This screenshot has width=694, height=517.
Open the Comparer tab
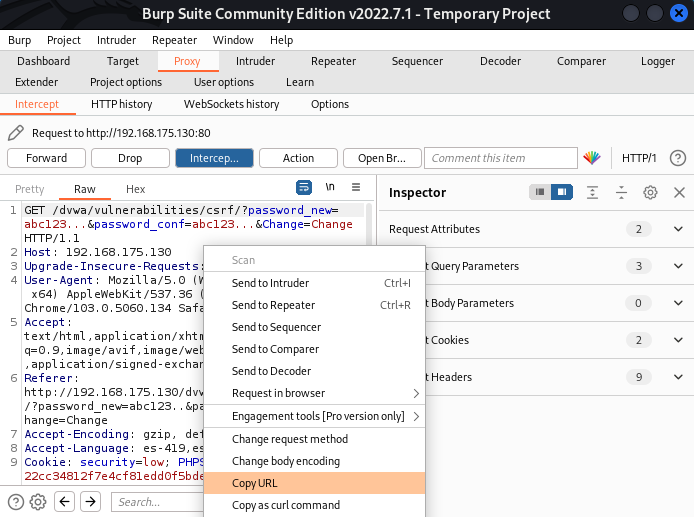point(581,61)
